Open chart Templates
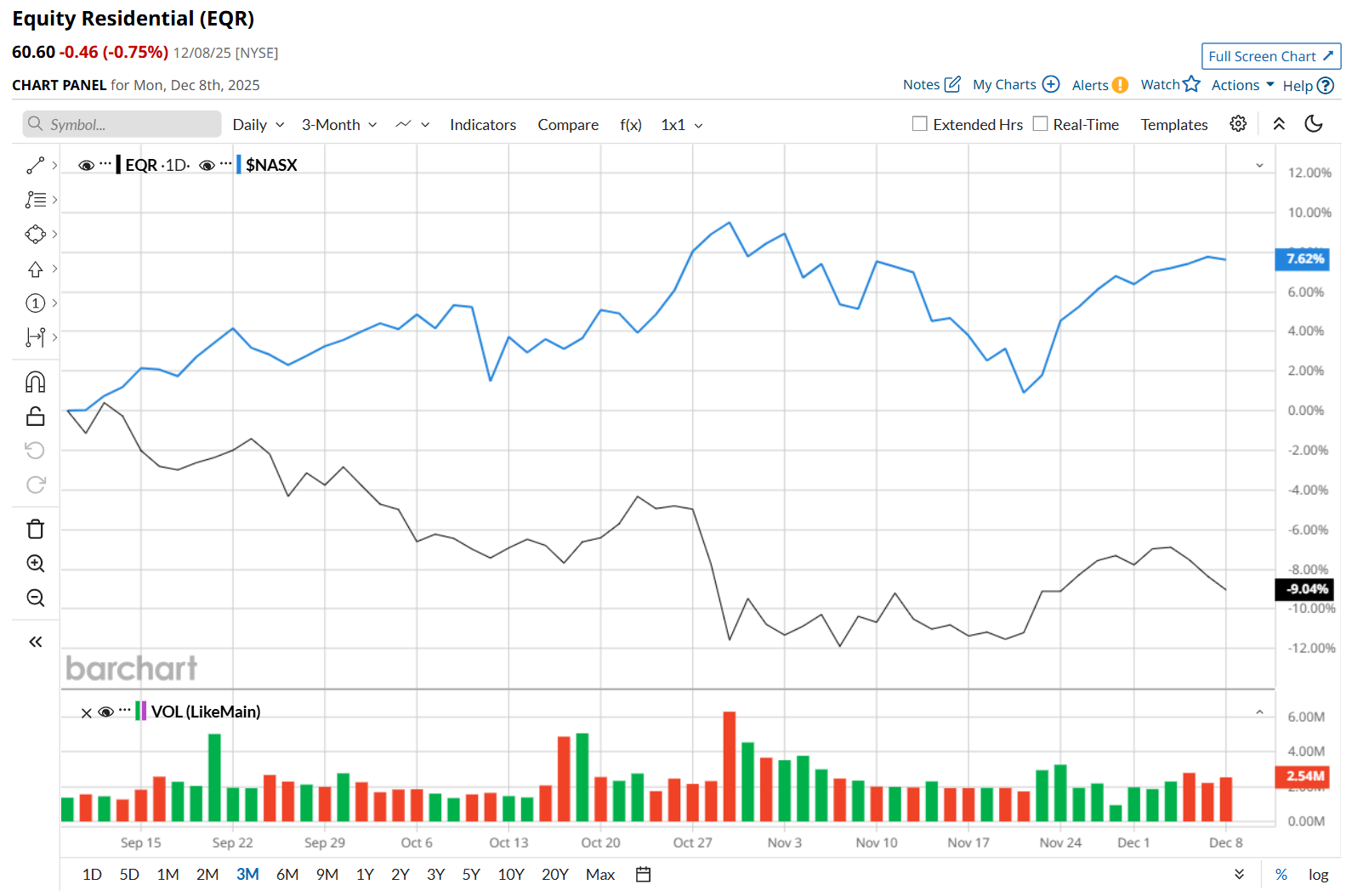This screenshot has width=1369, height=896. [x=1174, y=124]
